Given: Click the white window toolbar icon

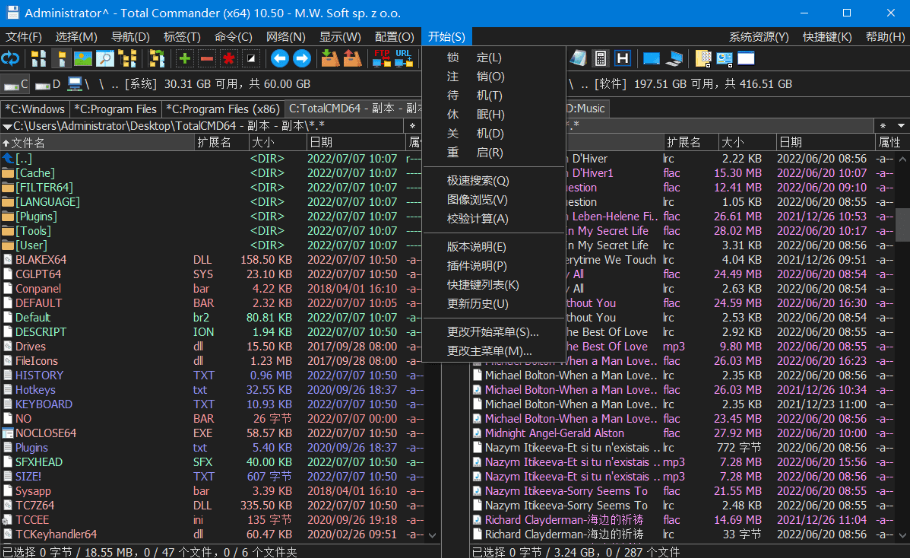Looking at the screenshot, I should (746, 59).
